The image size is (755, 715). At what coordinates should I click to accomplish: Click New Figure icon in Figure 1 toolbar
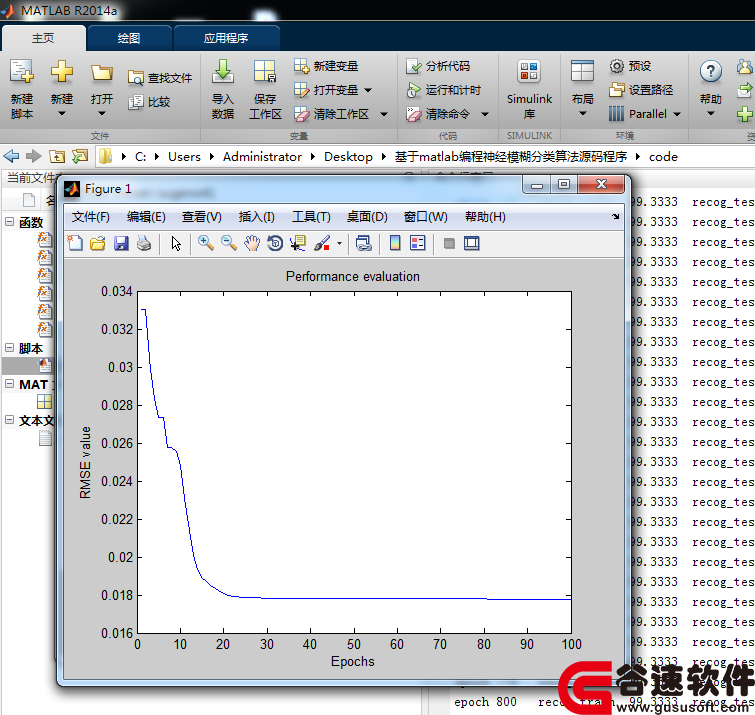[75, 243]
